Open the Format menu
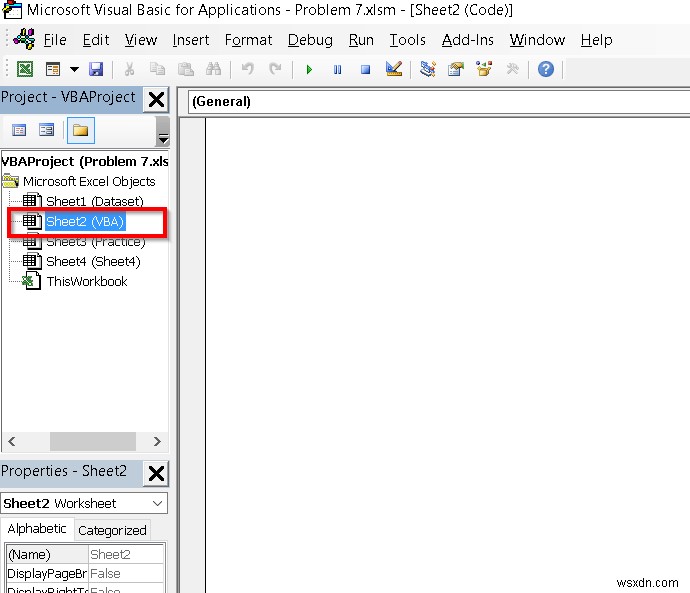Viewport: 690px width, 593px height. [248, 40]
